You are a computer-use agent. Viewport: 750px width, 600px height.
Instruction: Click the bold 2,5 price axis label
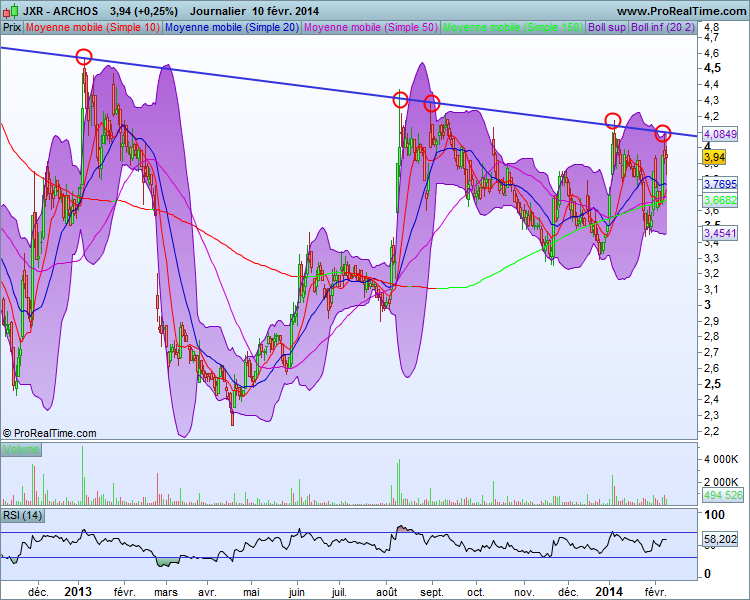click(713, 384)
